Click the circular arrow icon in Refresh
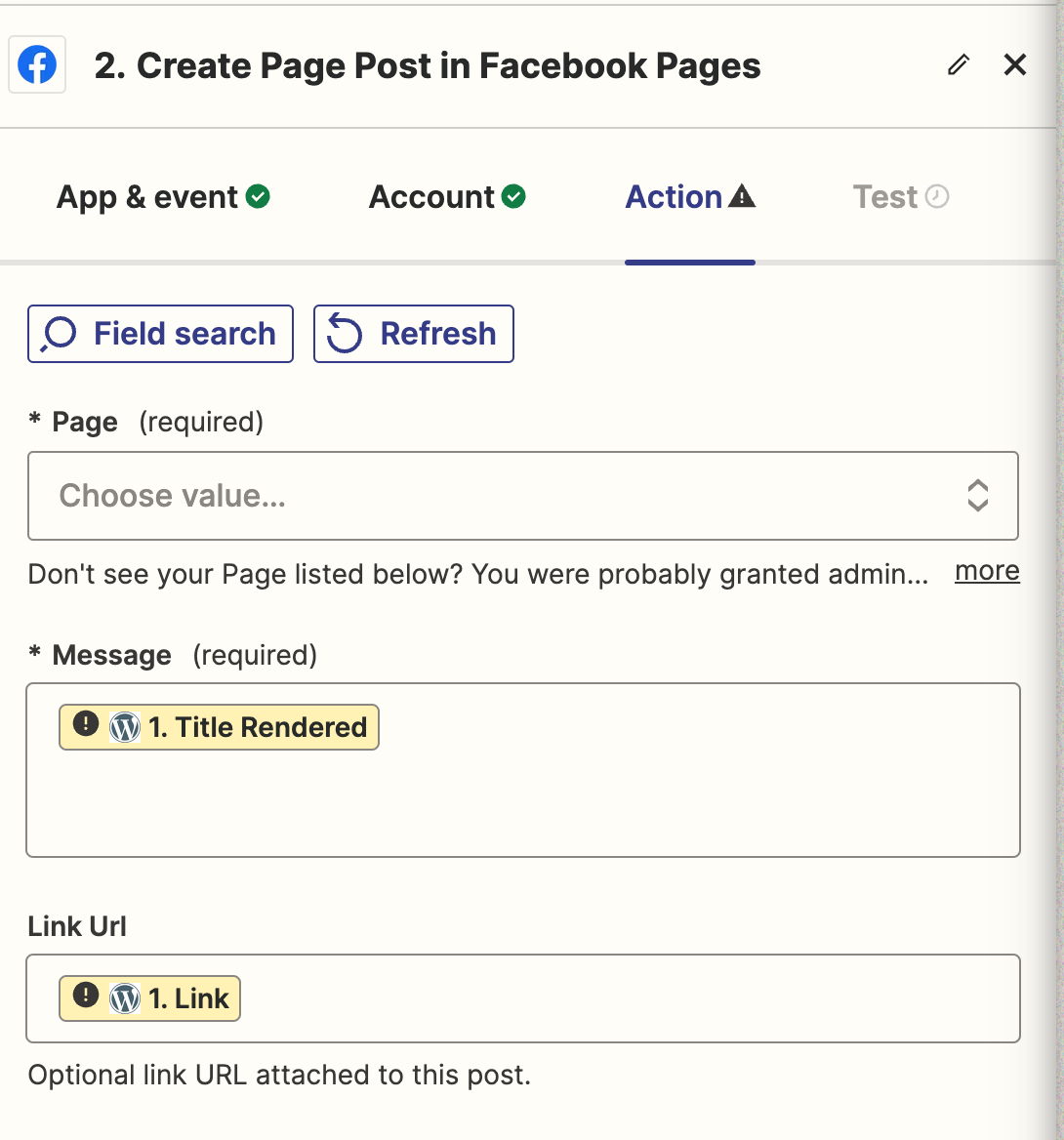 pyautogui.click(x=344, y=333)
